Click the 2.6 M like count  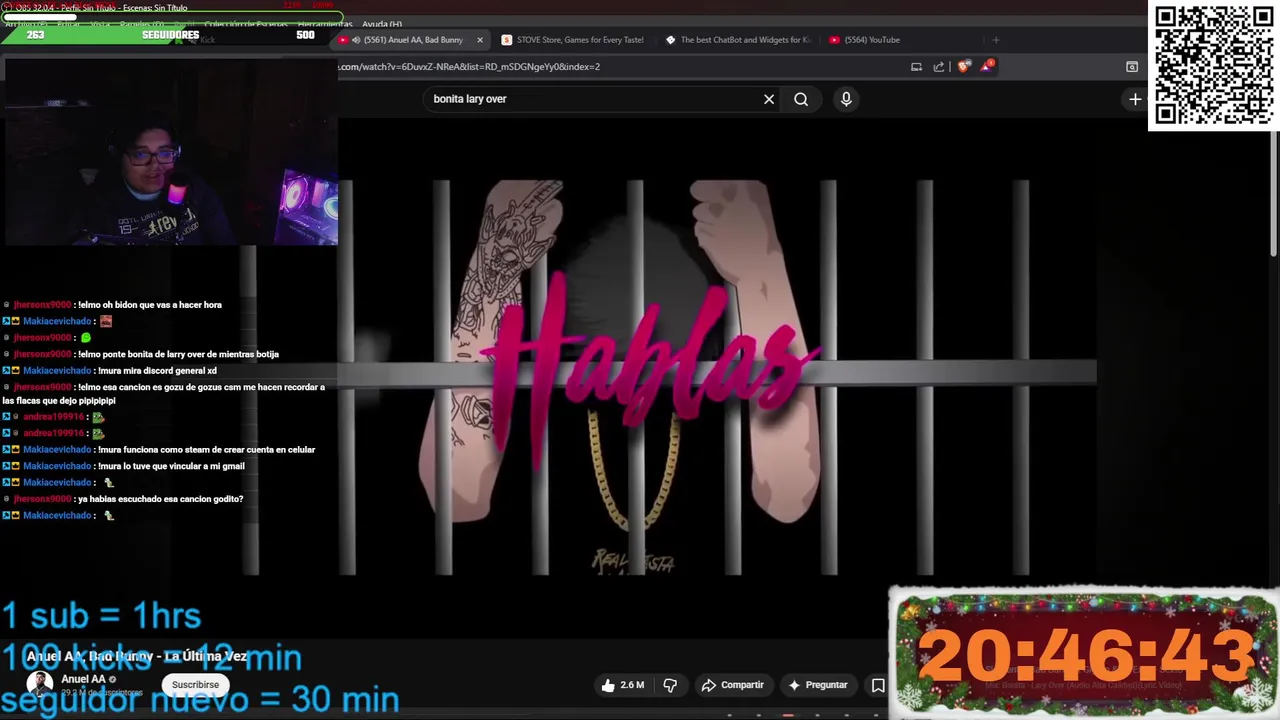[x=632, y=685]
